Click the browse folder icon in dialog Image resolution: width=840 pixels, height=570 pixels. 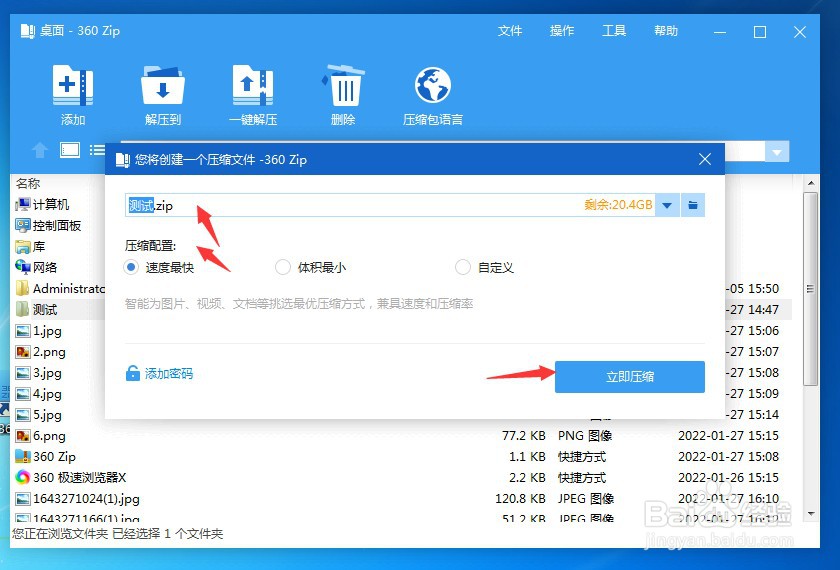pyautogui.click(x=693, y=205)
